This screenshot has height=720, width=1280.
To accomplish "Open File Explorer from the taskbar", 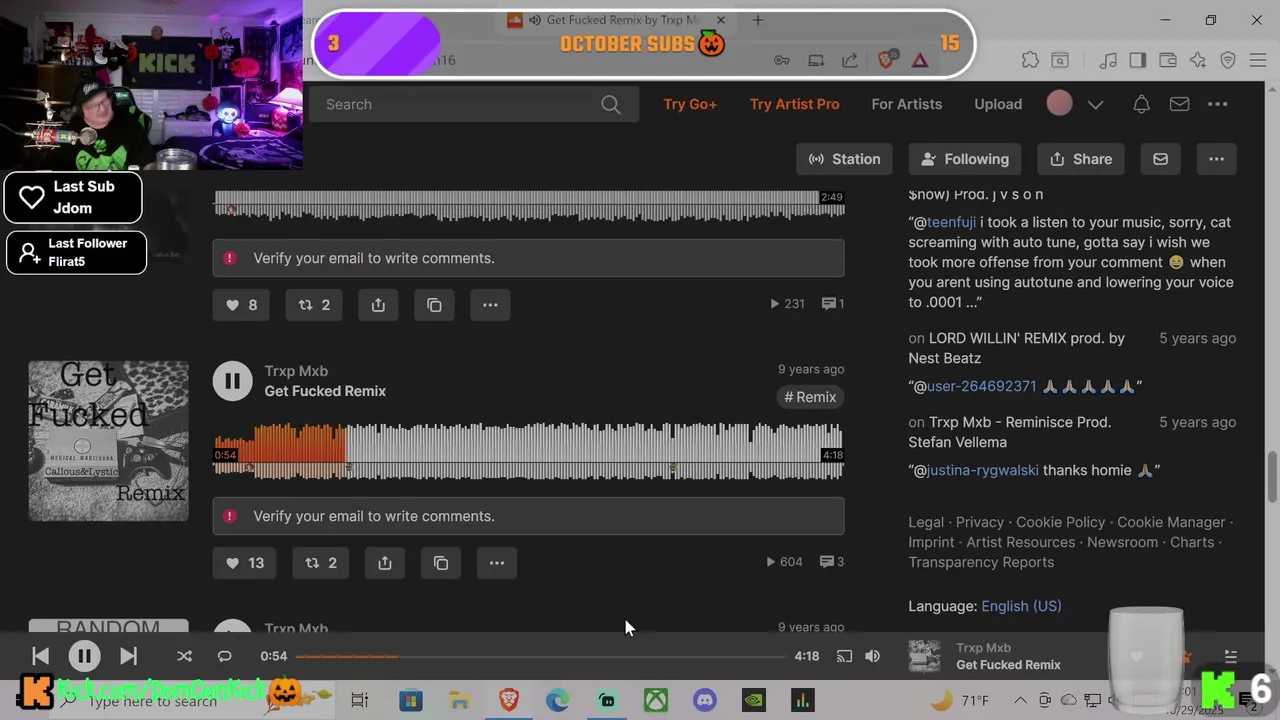I will [x=459, y=701].
